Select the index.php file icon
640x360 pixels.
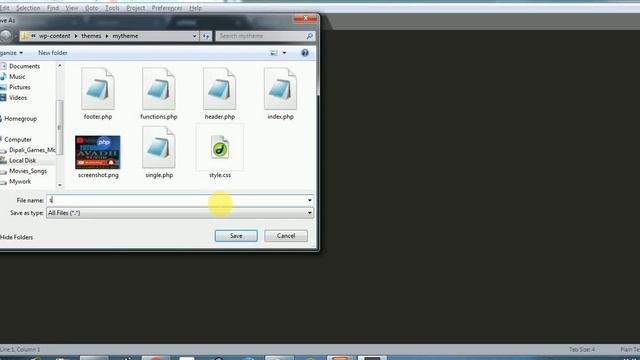point(280,89)
